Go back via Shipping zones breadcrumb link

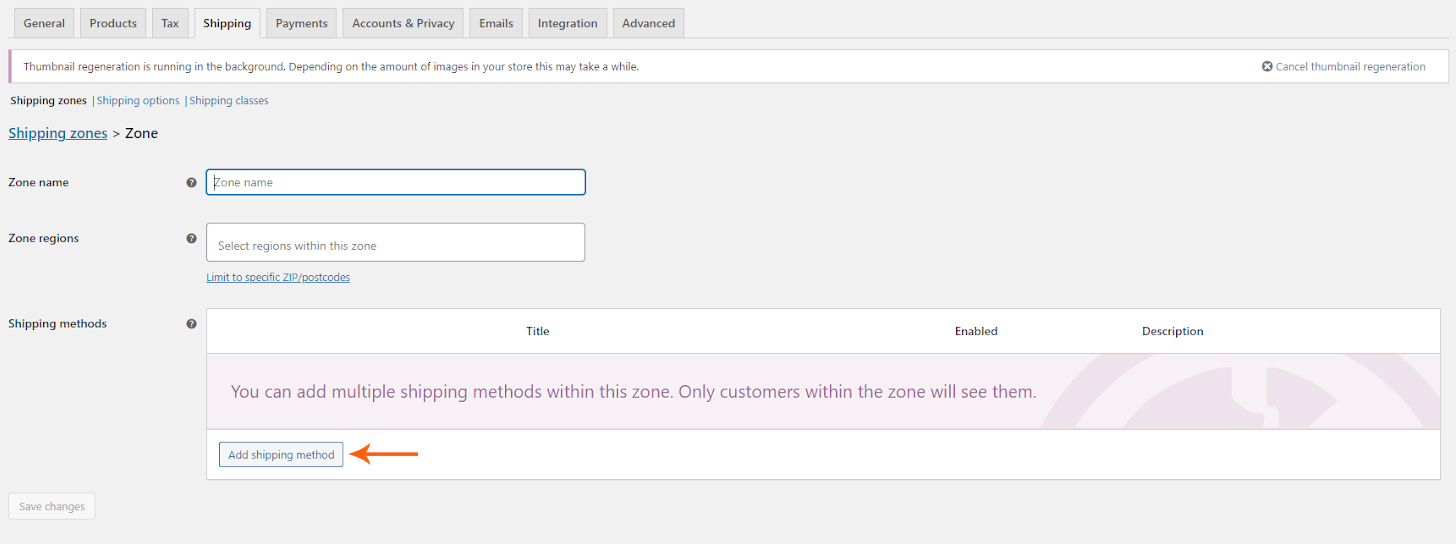pos(58,133)
